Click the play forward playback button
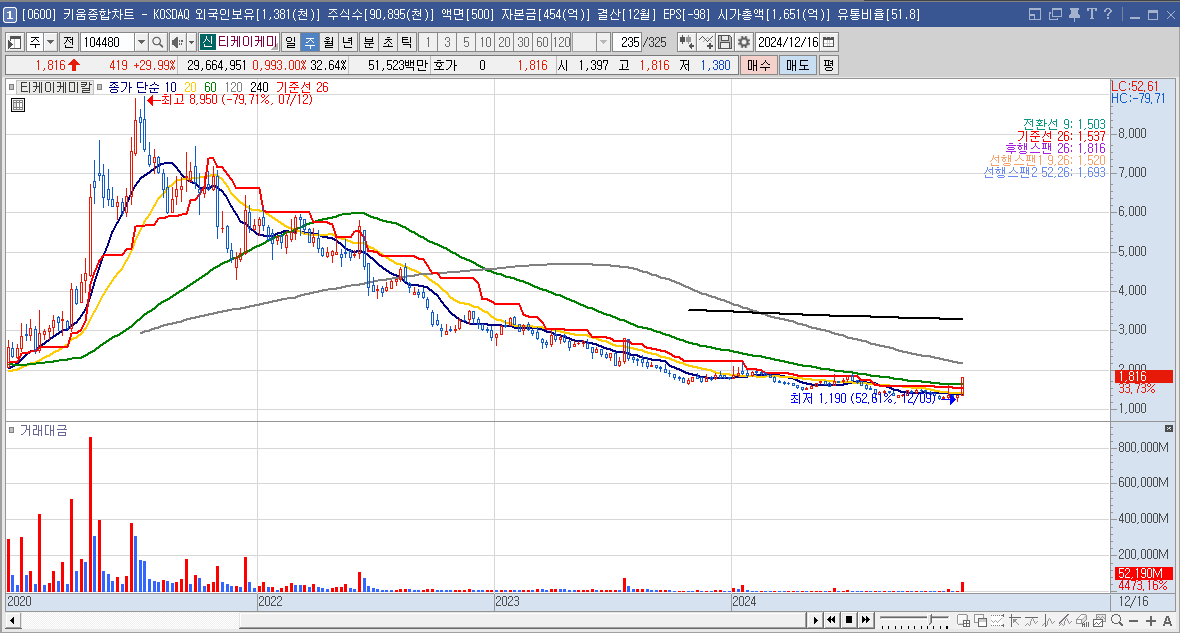This screenshot has width=1180, height=633. [815, 620]
